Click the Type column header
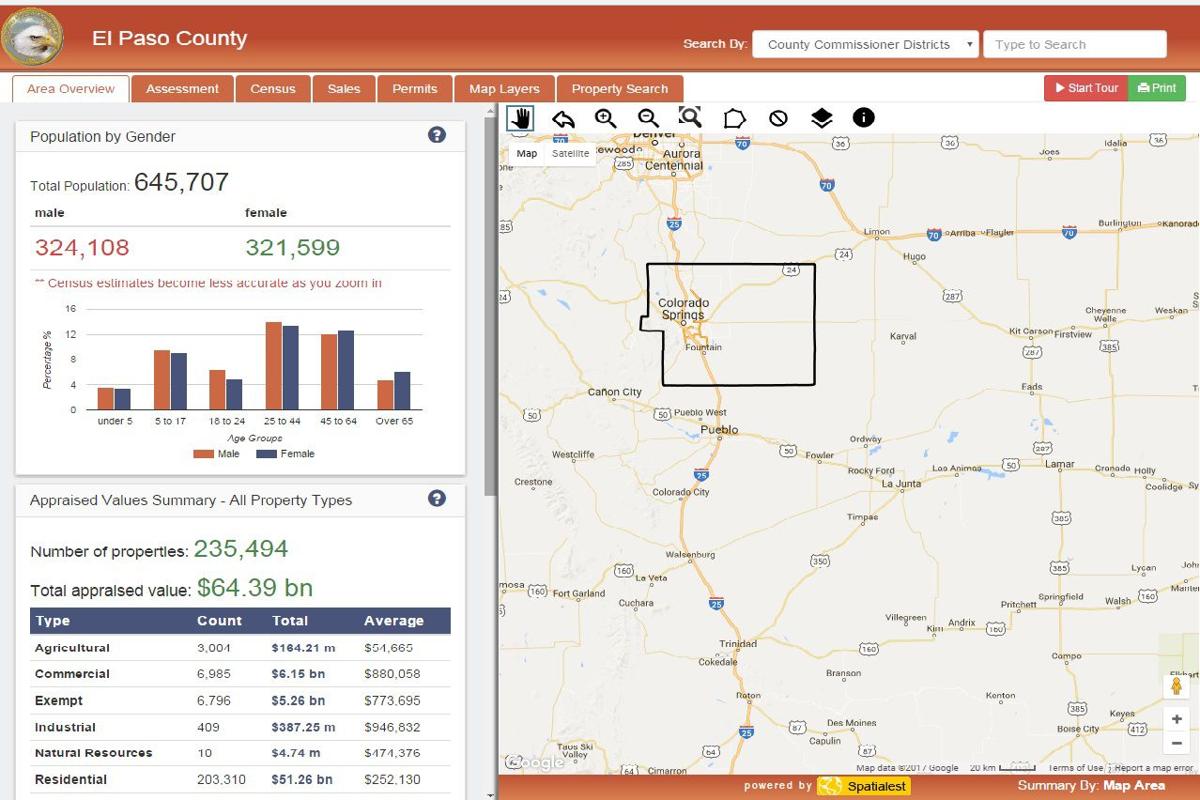Viewport: 1200px width, 800px height. pyautogui.click(x=52, y=621)
